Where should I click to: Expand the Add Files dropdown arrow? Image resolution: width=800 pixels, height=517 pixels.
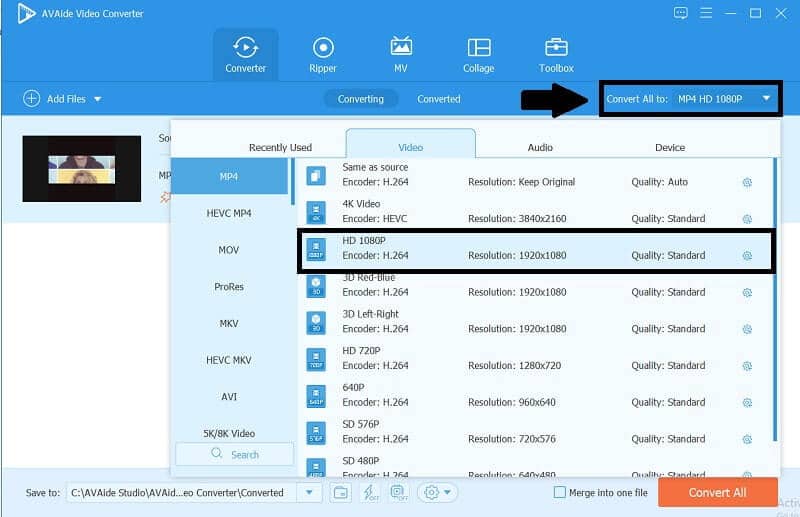(x=97, y=99)
